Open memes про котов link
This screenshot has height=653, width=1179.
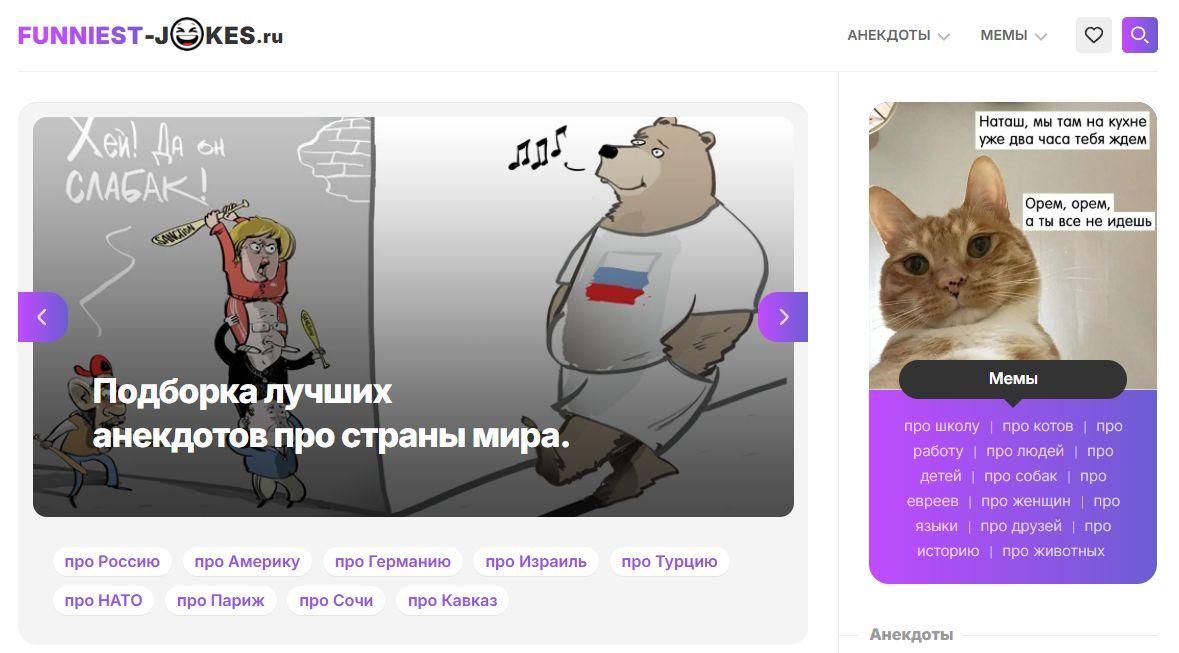click(x=1038, y=426)
